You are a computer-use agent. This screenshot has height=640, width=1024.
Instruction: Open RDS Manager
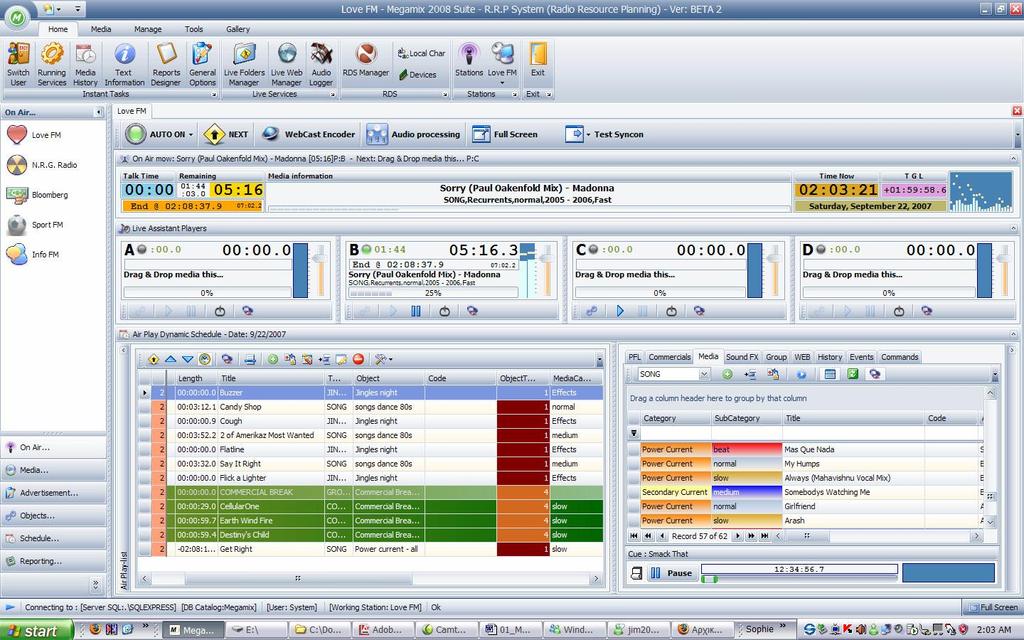pos(366,60)
